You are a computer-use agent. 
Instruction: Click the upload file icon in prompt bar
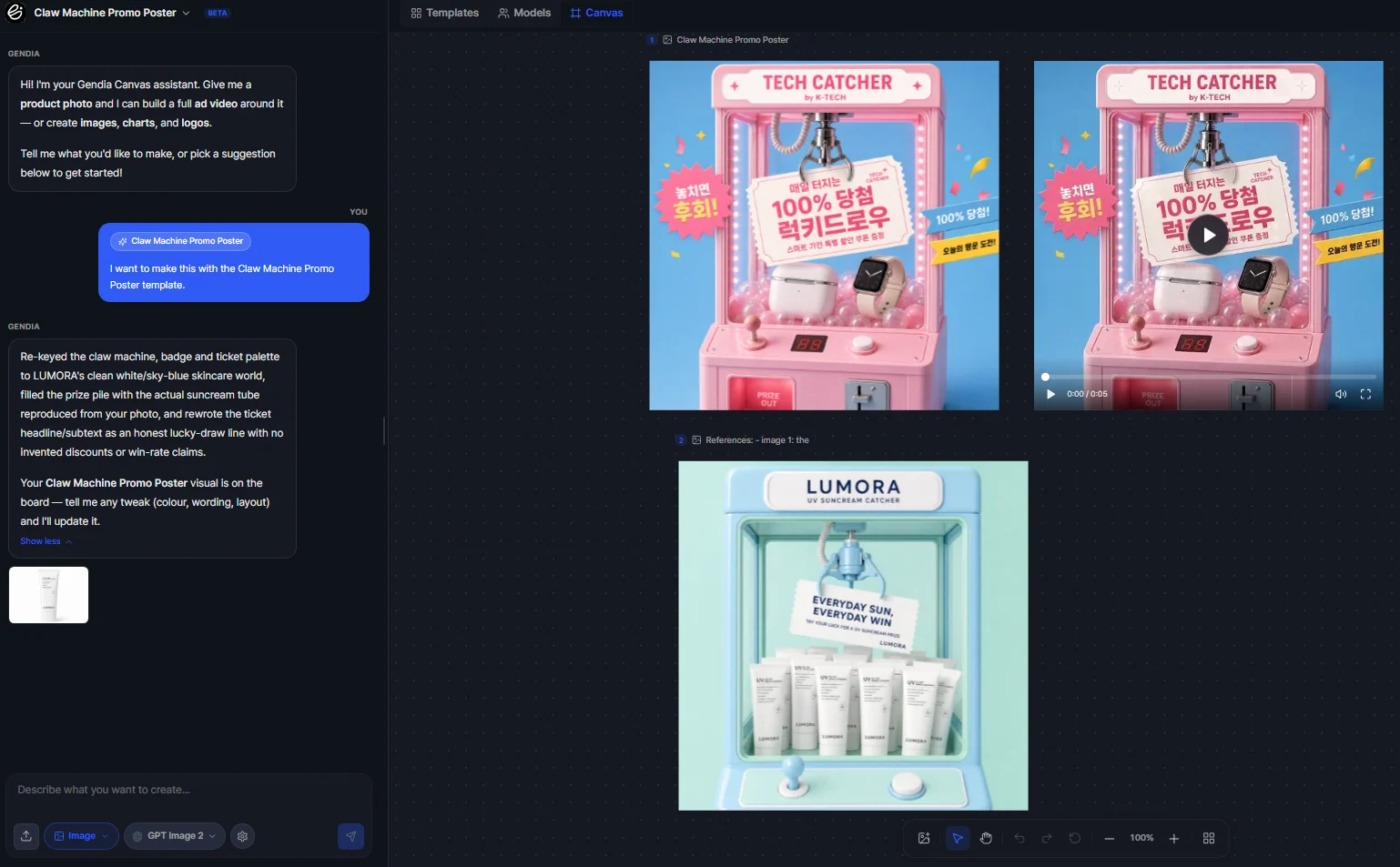click(x=26, y=836)
